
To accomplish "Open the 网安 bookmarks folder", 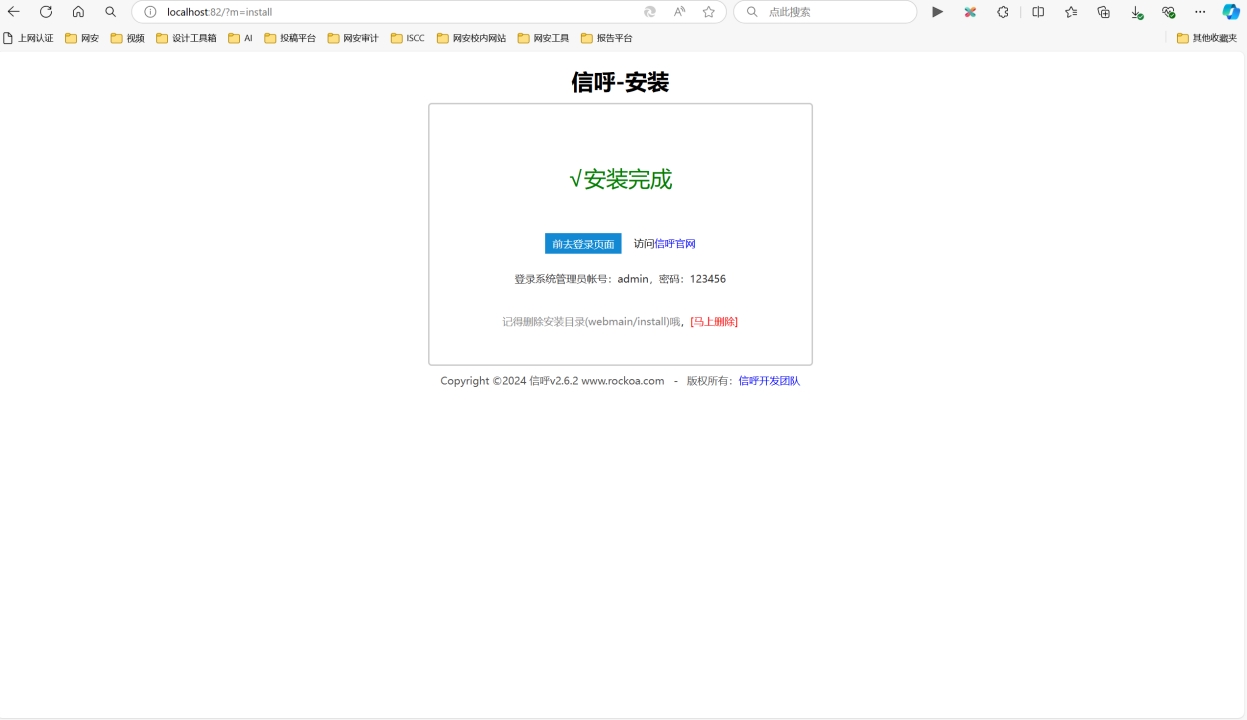I will (82, 38).
